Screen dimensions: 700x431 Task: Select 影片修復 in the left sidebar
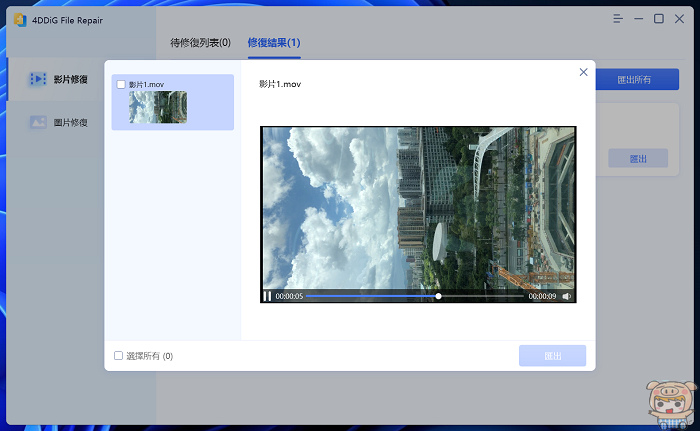[x=70, y=79]
